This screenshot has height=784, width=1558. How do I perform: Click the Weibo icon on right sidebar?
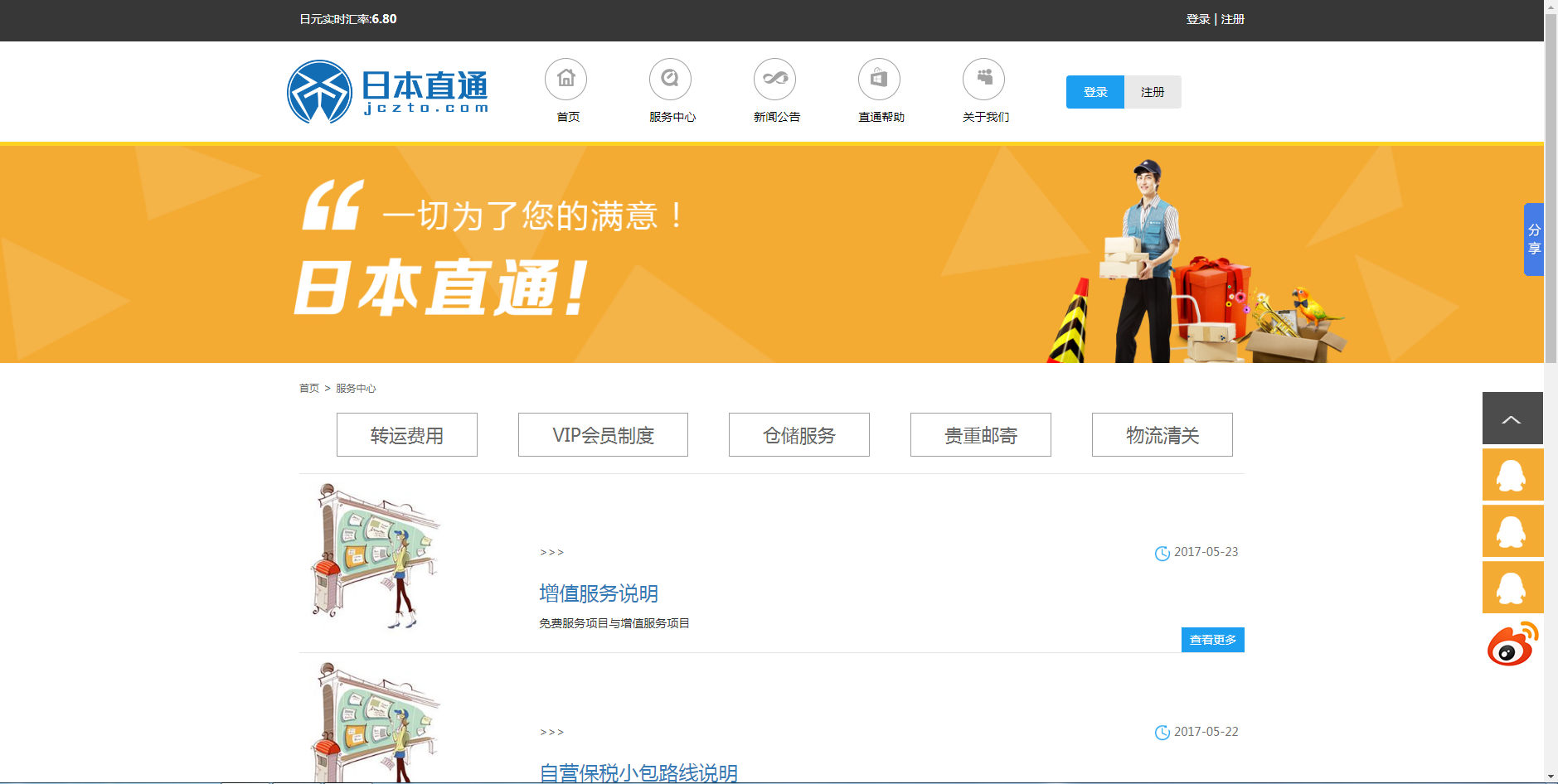(x=1512, y=645)
